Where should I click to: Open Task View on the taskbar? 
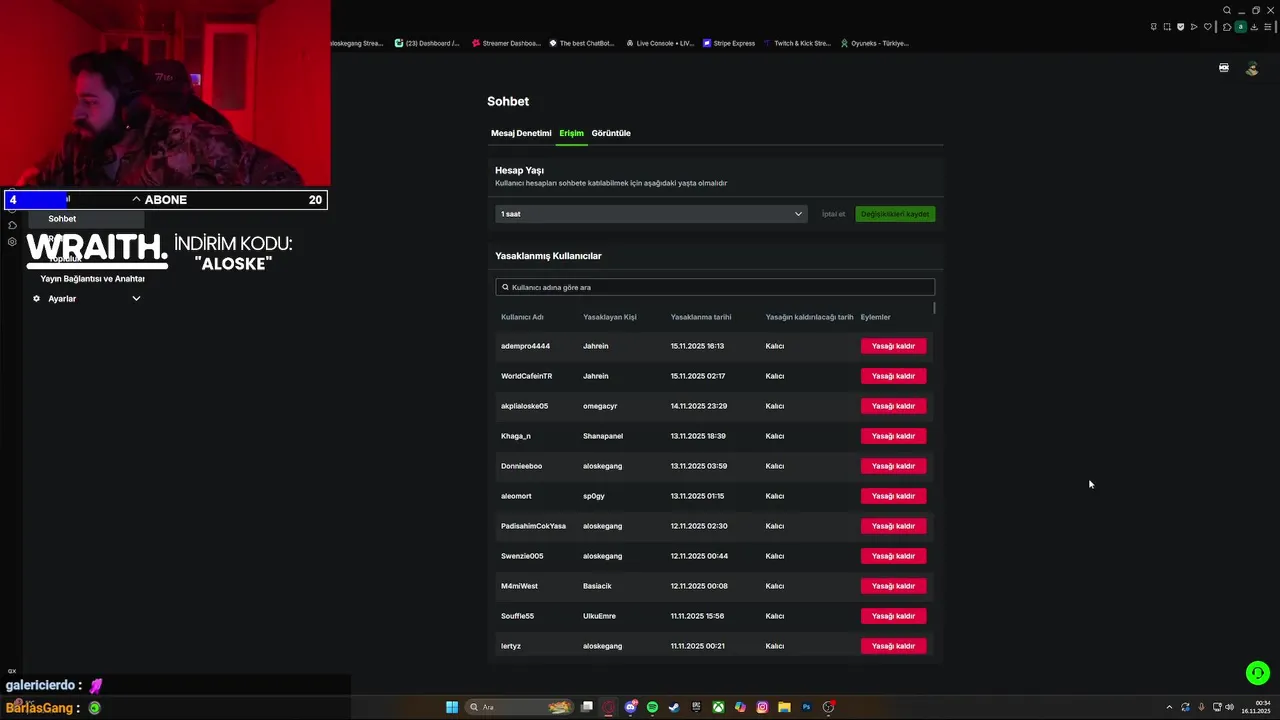[x=587, y=707]
